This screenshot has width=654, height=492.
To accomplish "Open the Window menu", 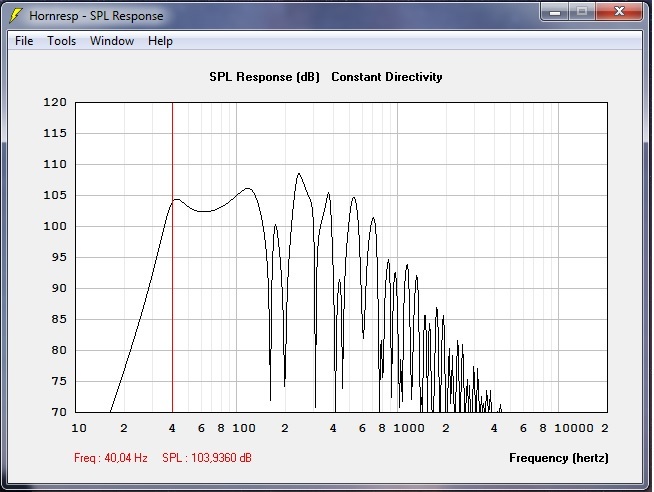I will click(x=112, y=41).
